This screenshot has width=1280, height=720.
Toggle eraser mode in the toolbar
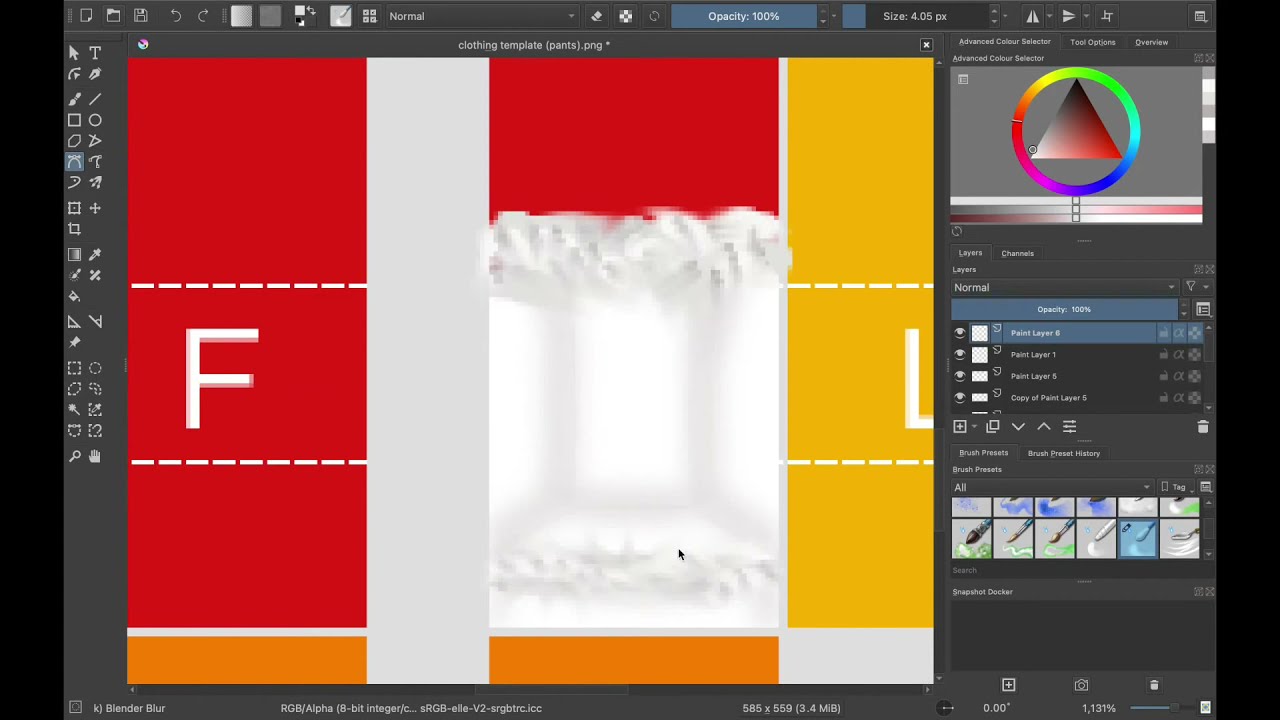597,16
